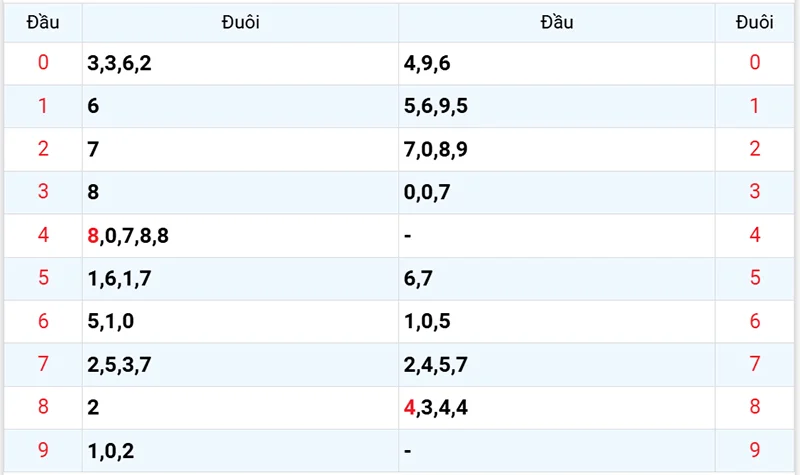
Task: Select the cell with values 0,0,7
Action: (x=427, y=193)
